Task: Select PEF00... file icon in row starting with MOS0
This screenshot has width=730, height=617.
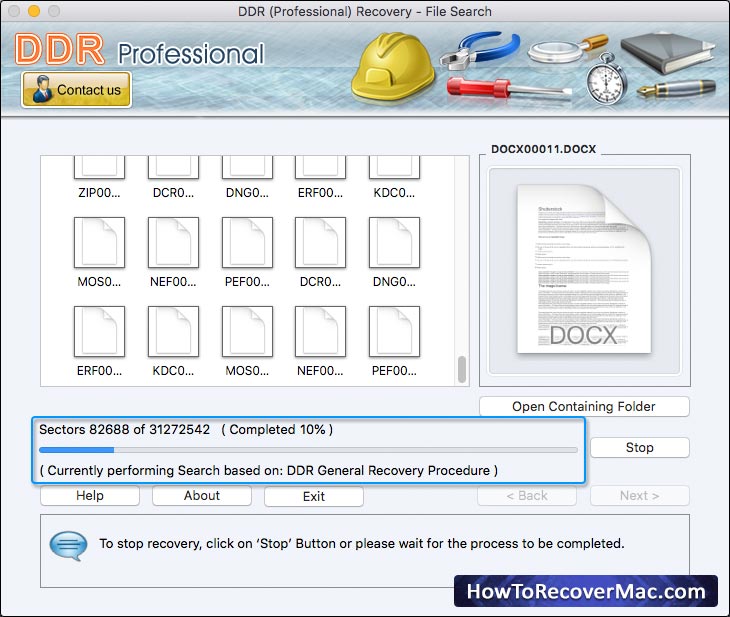Action: (x=247, y=242)
